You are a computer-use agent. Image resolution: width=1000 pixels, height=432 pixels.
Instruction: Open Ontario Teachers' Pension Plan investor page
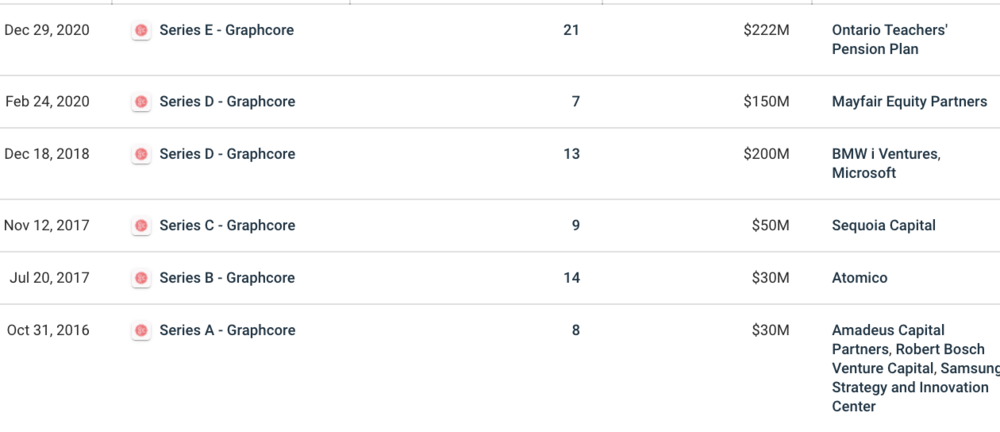click(x=889, y=39)
